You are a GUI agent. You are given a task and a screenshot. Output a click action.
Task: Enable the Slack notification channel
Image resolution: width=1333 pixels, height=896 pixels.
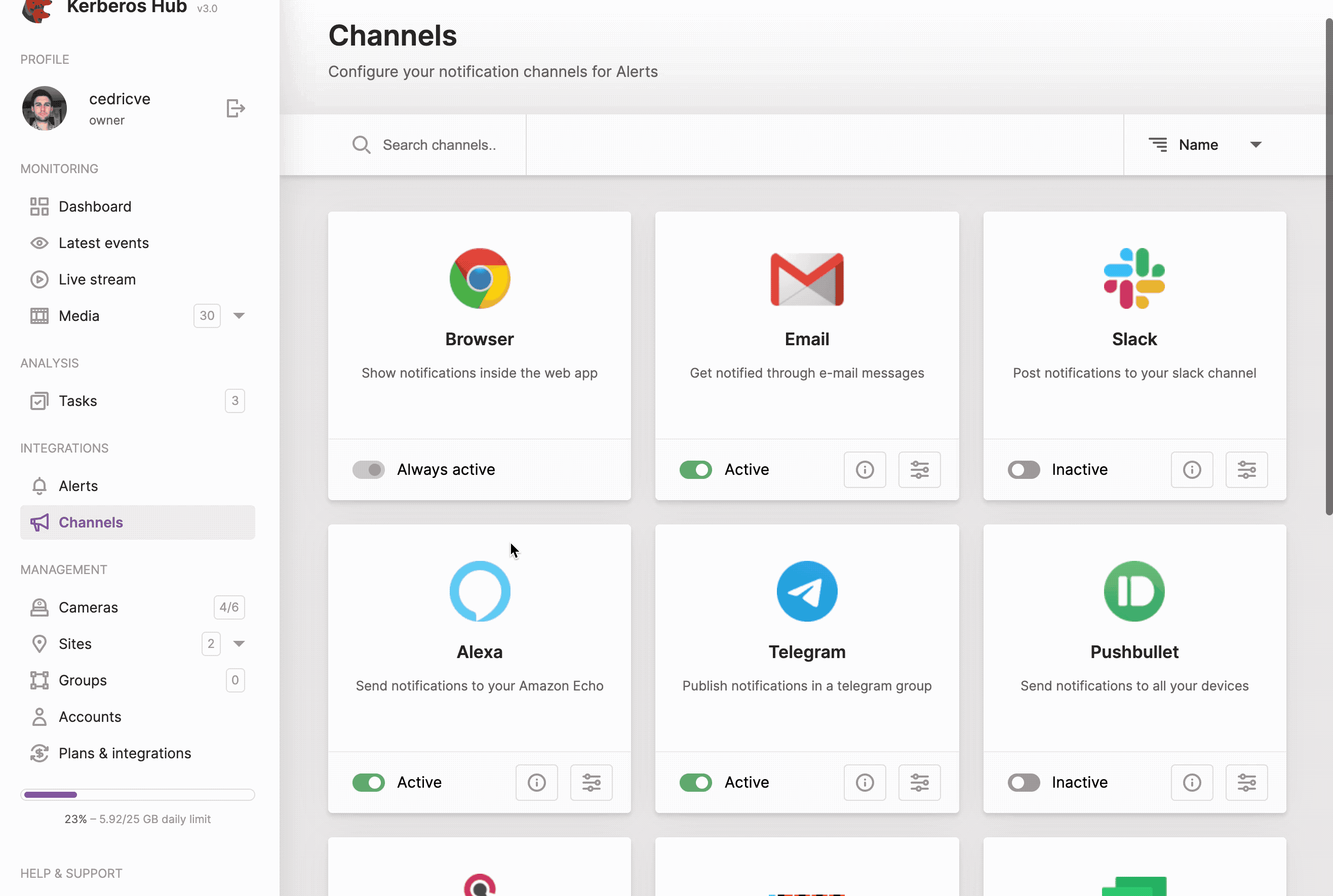pyautogui.click(x=1023, y=470)
